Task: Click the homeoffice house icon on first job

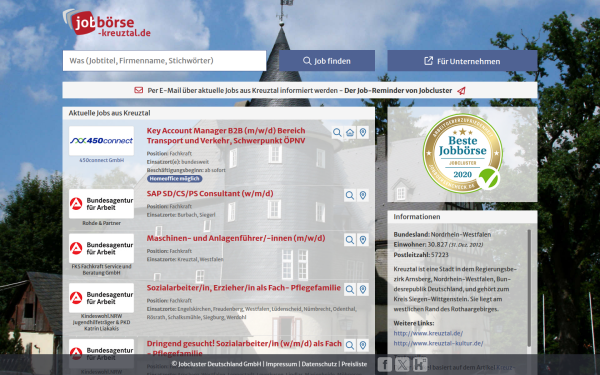Action: (350, 133)
